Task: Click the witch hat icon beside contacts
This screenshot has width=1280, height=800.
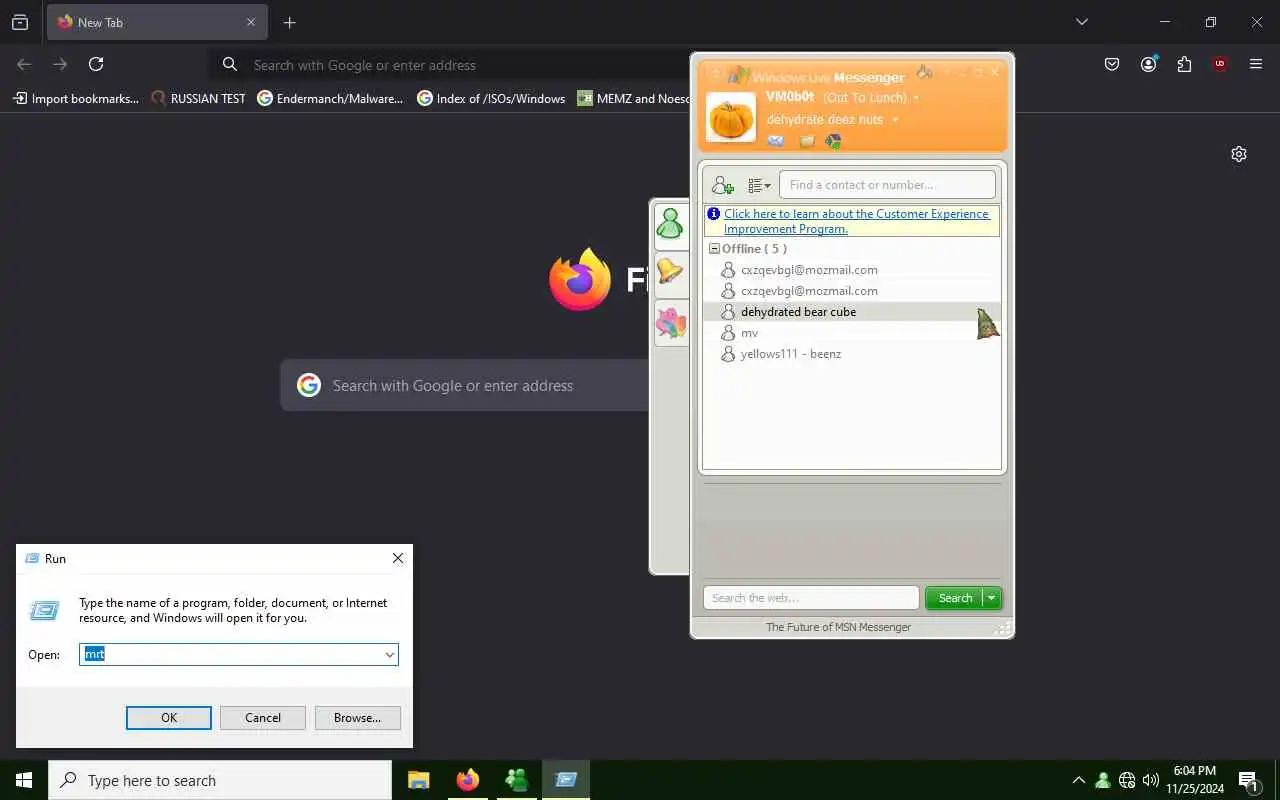Action: [x=987, y=323]
